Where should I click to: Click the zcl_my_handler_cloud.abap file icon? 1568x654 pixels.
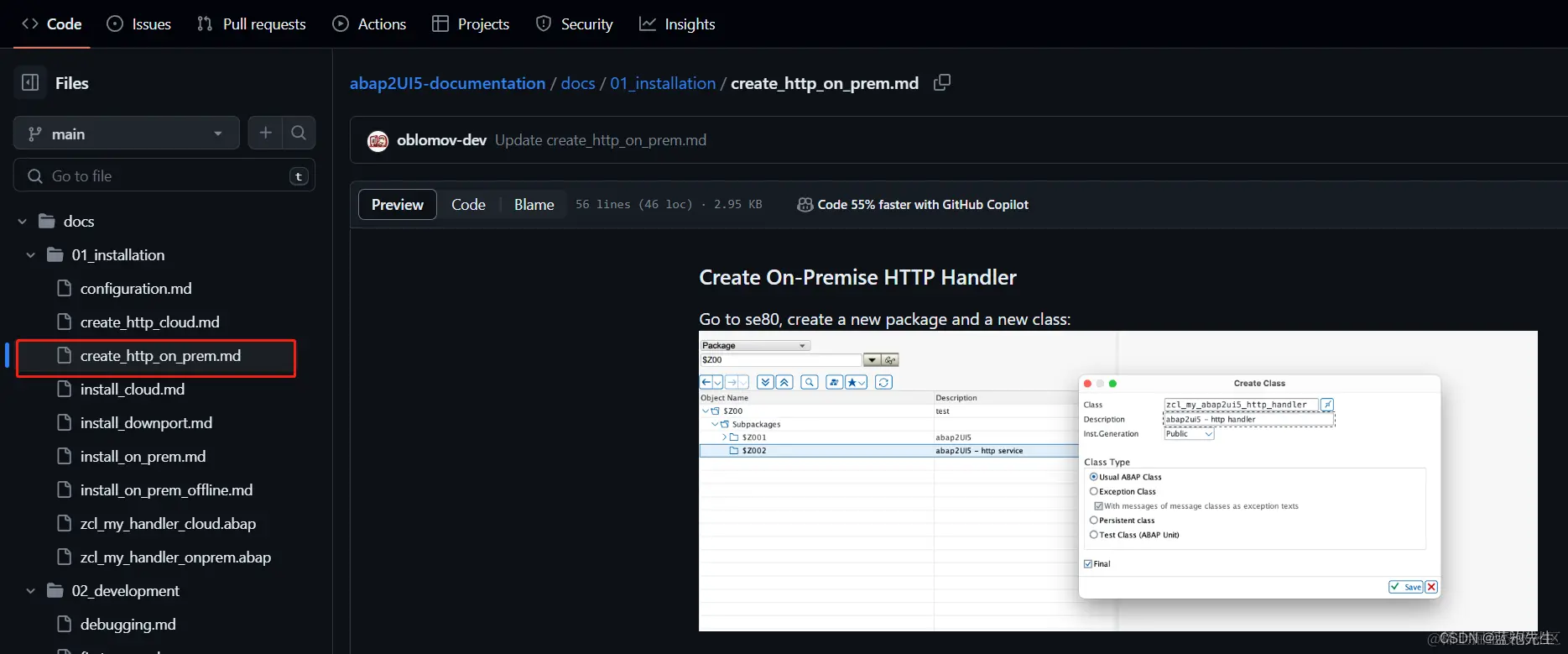tap(64, 524)
